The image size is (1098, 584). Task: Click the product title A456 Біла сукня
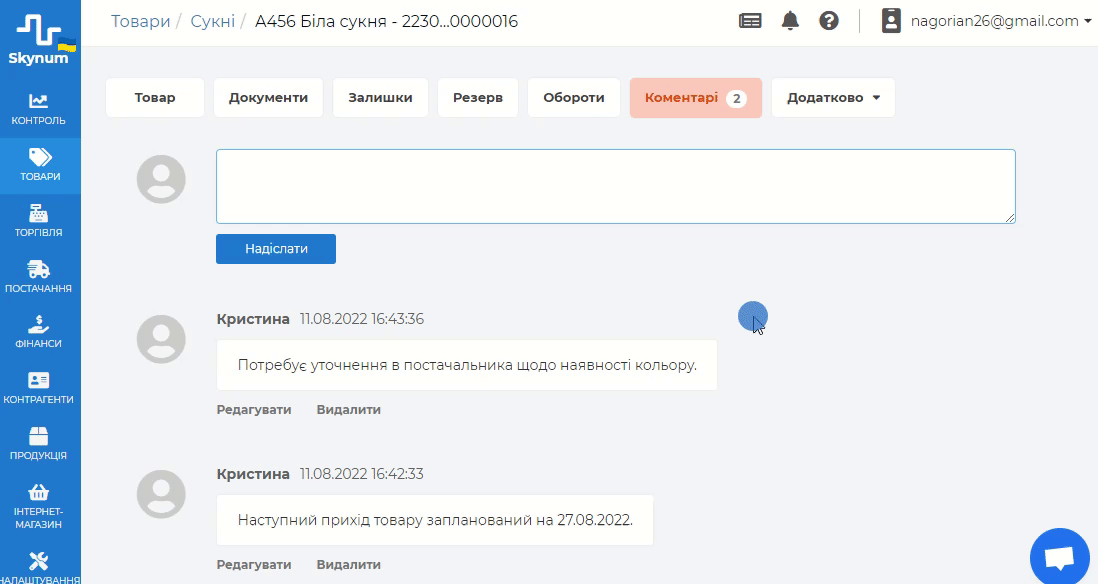pyautogui.click(x=386, y=21)
